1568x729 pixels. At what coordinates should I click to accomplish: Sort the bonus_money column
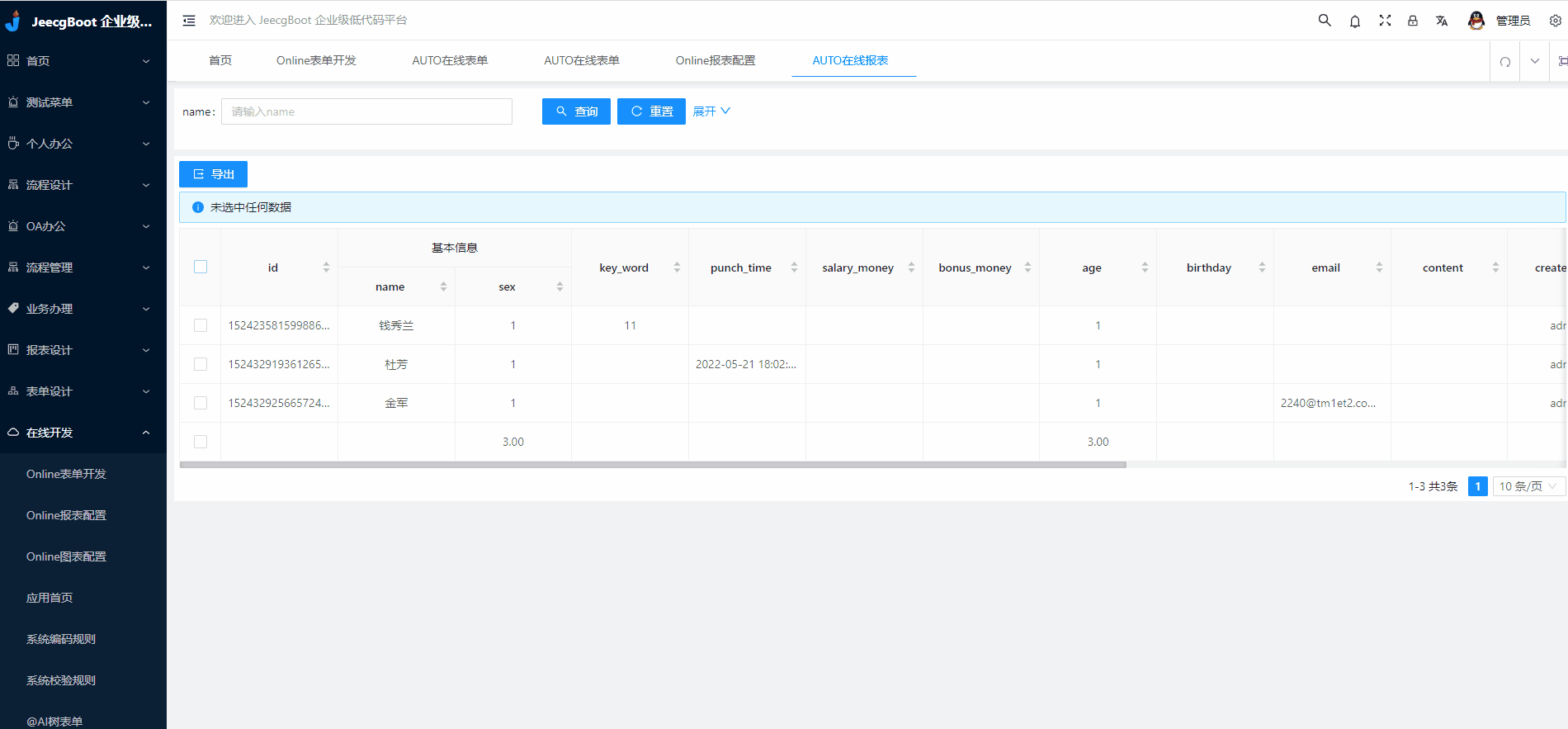tap(1027, 267)
